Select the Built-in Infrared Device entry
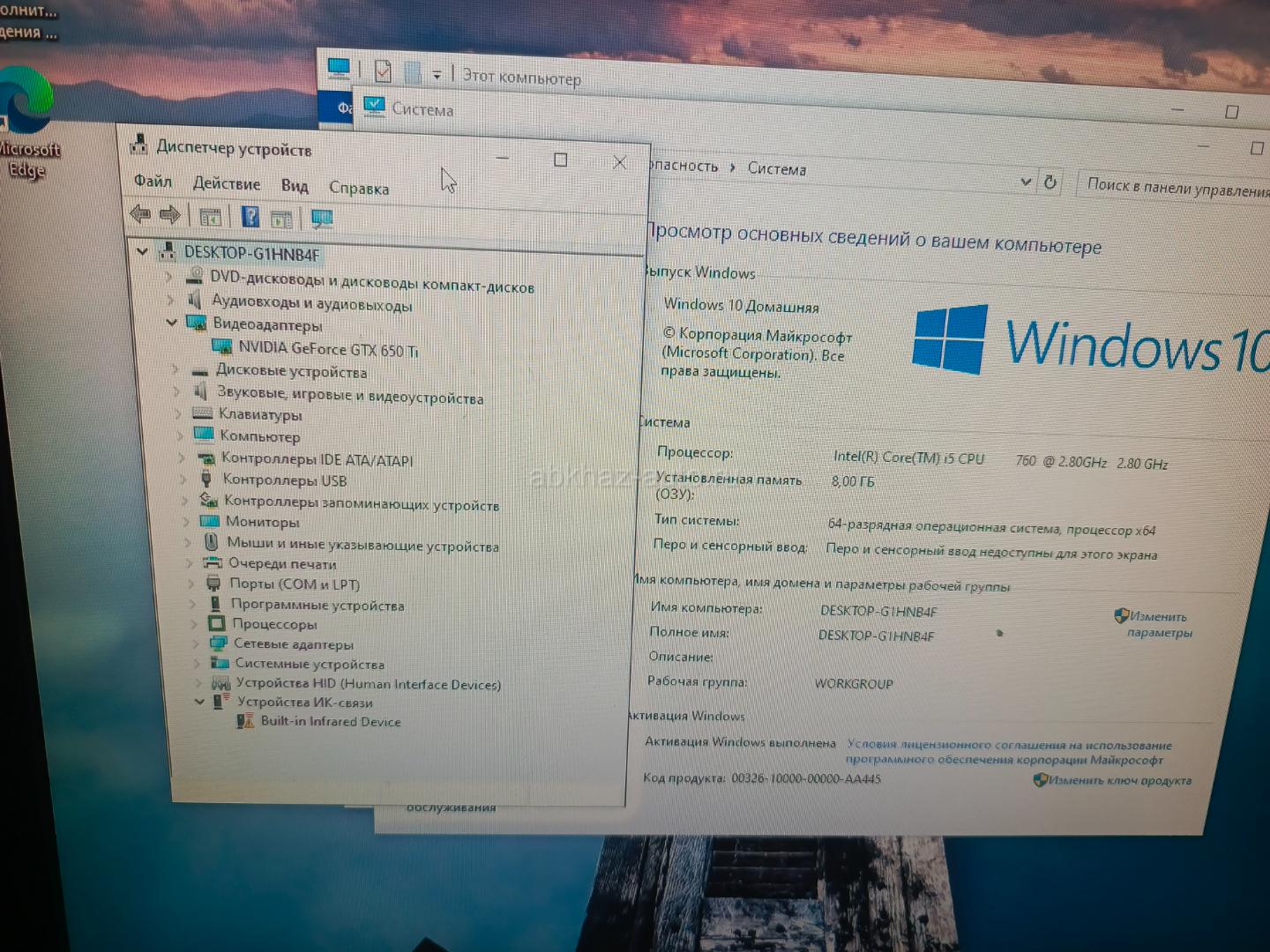The width and height of the screenshot is (1270, 952). coord(330,721)
